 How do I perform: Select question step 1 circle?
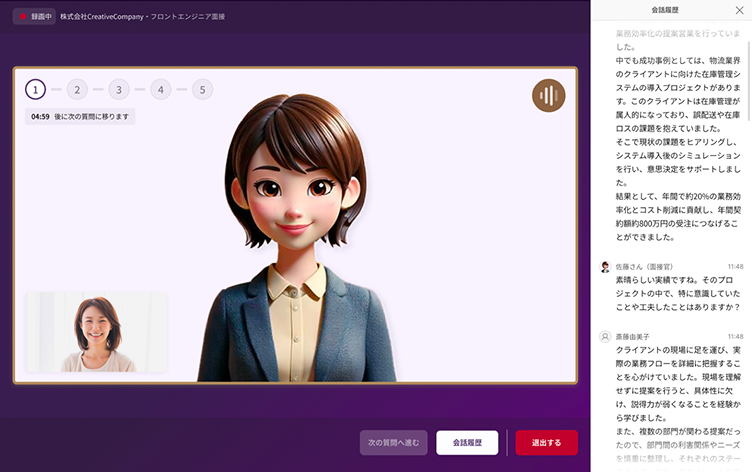[x=35, y=90]
